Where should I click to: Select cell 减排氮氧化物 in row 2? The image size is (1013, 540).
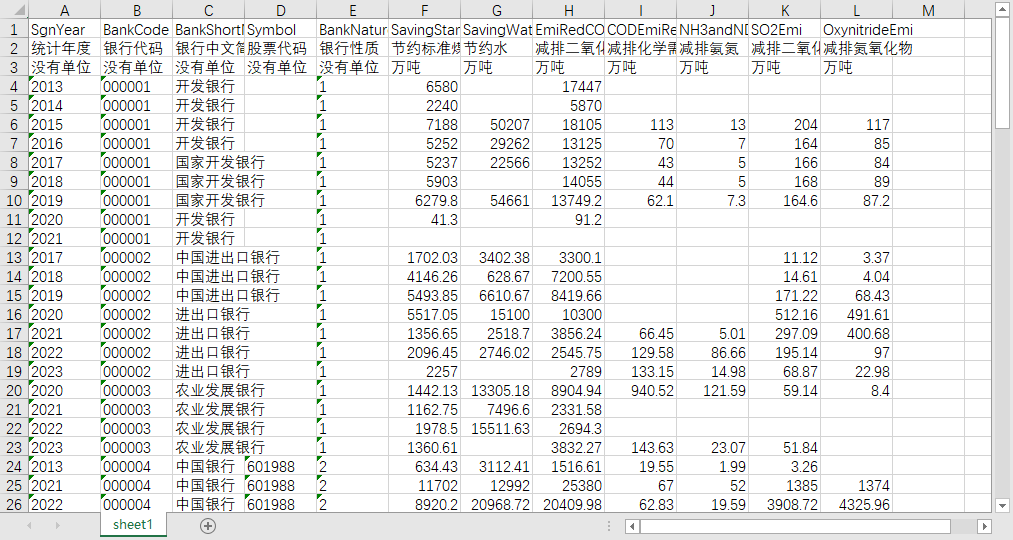pos(857,48)
